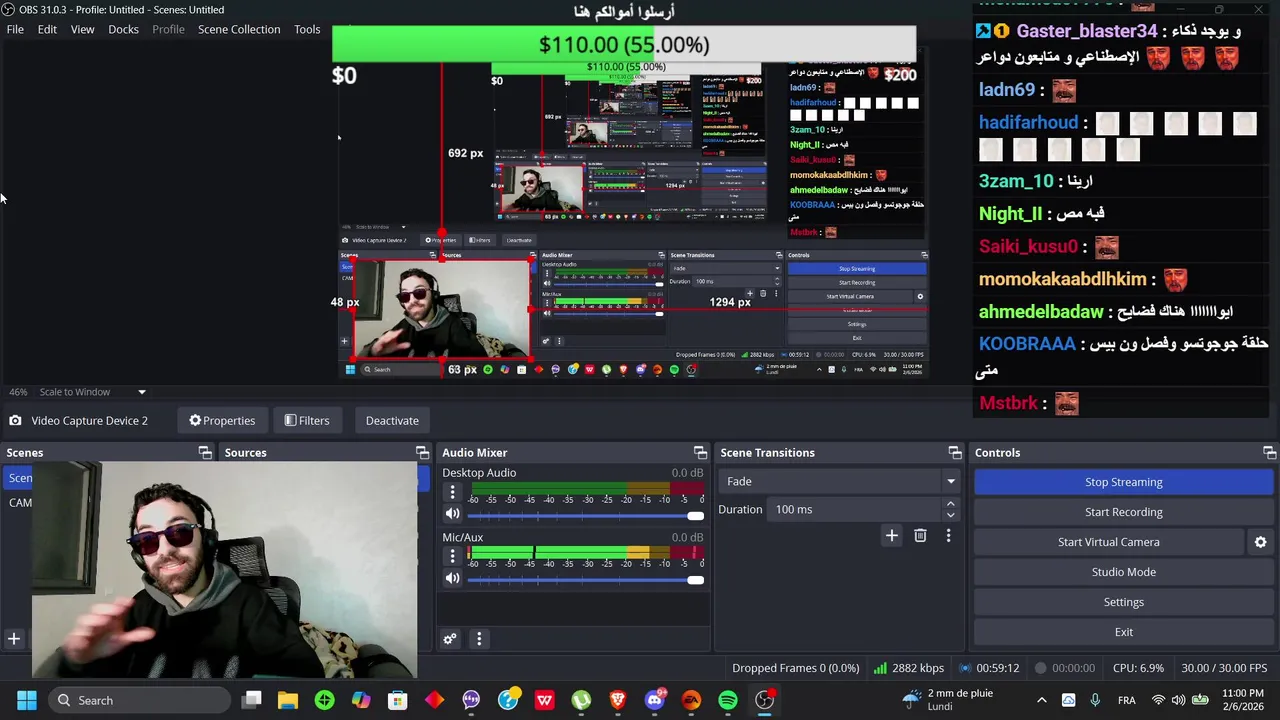The image size is (1280, 720).
Task: Open transition properties three-dot menu
Action: (x=948, y=536)
